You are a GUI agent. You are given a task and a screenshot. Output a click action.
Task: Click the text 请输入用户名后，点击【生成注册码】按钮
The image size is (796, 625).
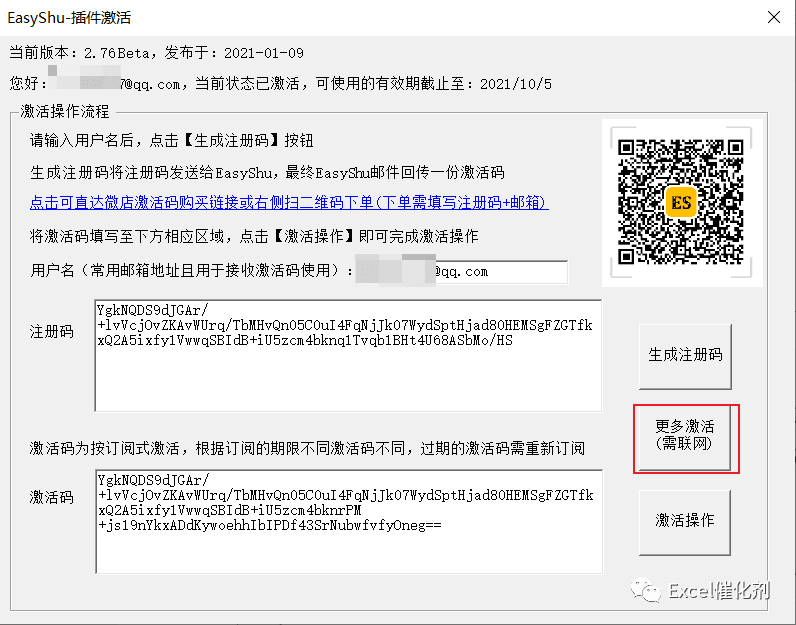(x=171, y=140)
